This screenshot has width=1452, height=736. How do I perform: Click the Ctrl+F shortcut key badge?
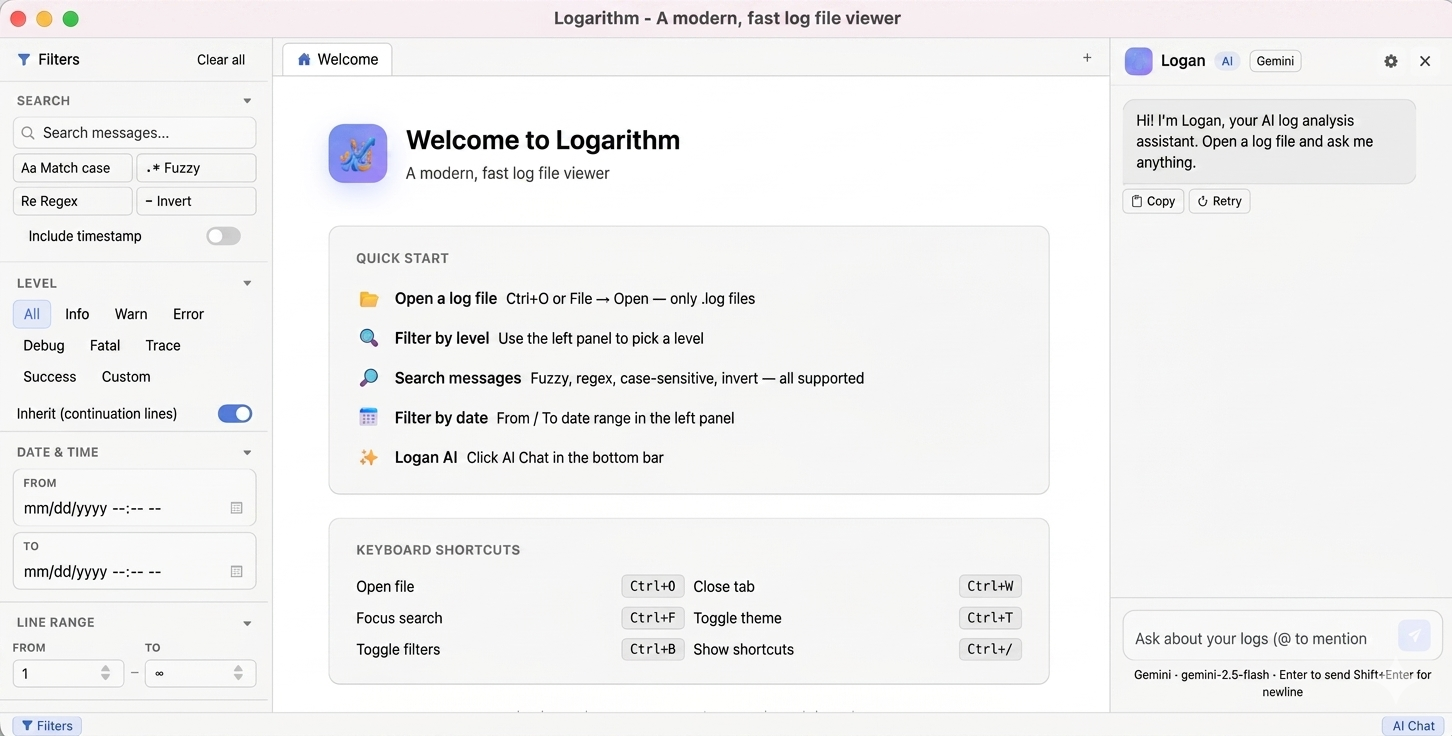coord(653,618)
